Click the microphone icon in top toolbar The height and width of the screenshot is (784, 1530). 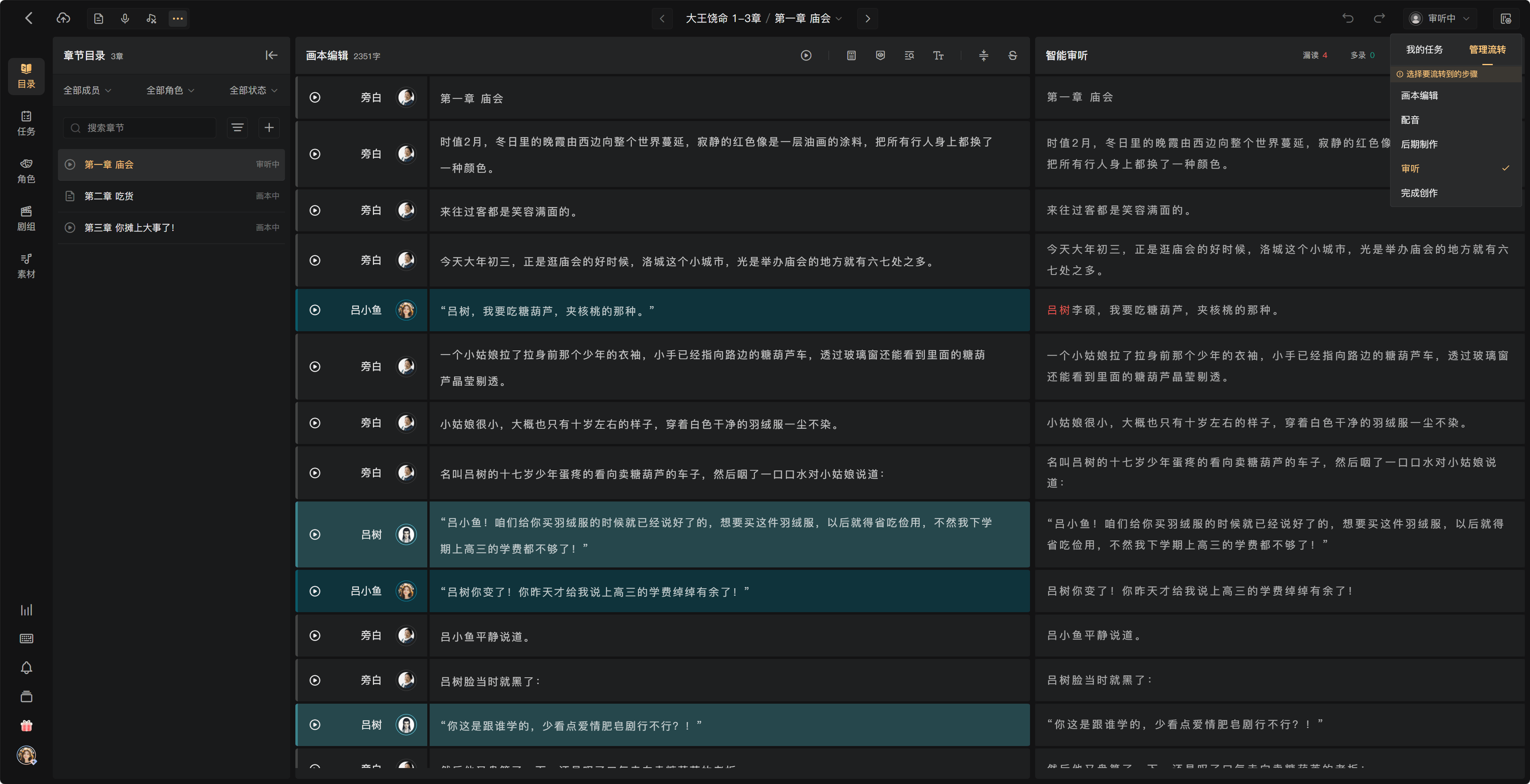coord(125,18)
